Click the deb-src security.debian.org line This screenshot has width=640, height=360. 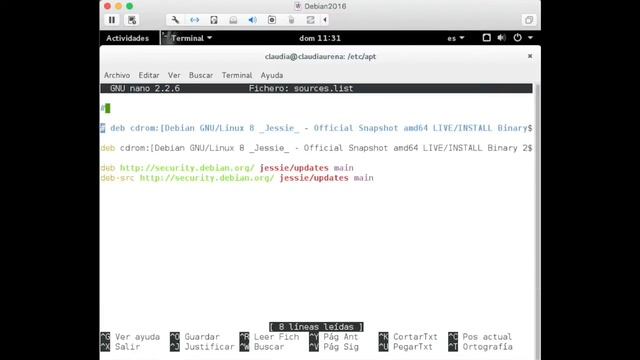[237, 178]
